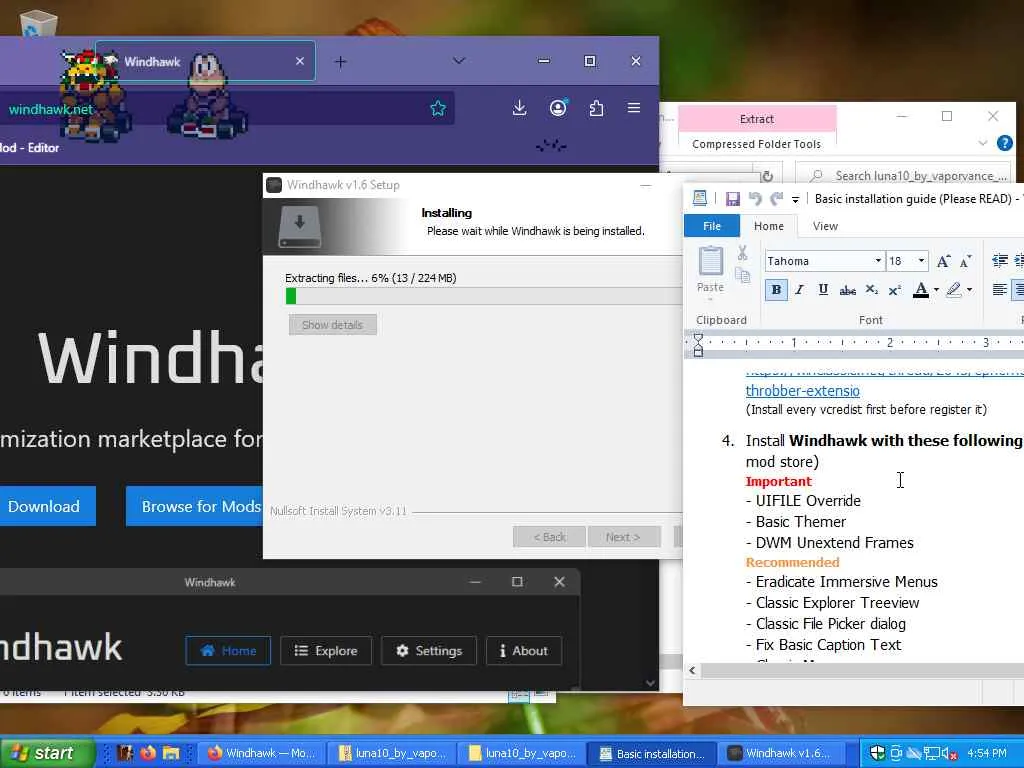Screen dimensions: 1024x768
Task: Open Firefox list all tabs chevron
Action: [x=459, y=61]
